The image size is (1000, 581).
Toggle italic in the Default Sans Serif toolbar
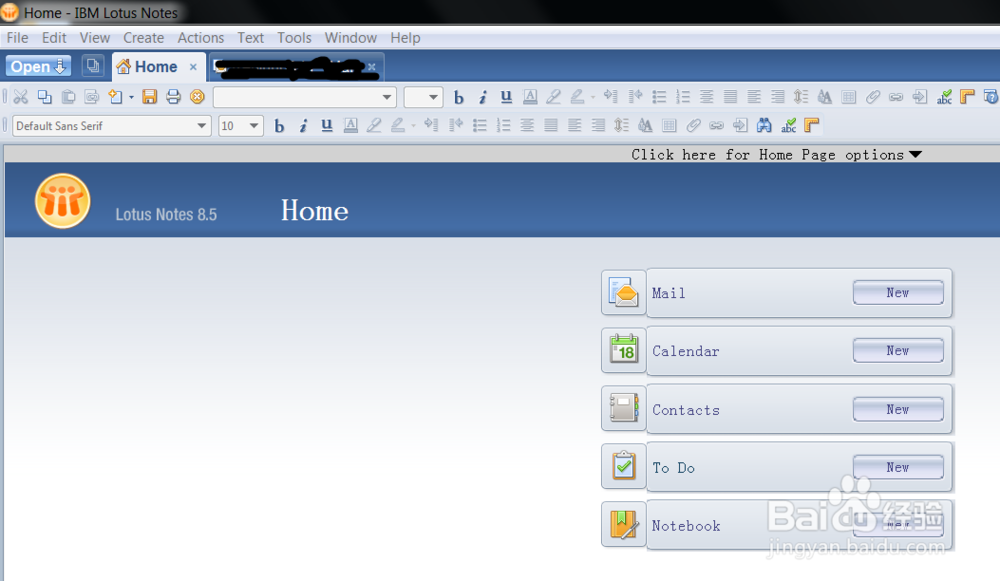(304, 126)
